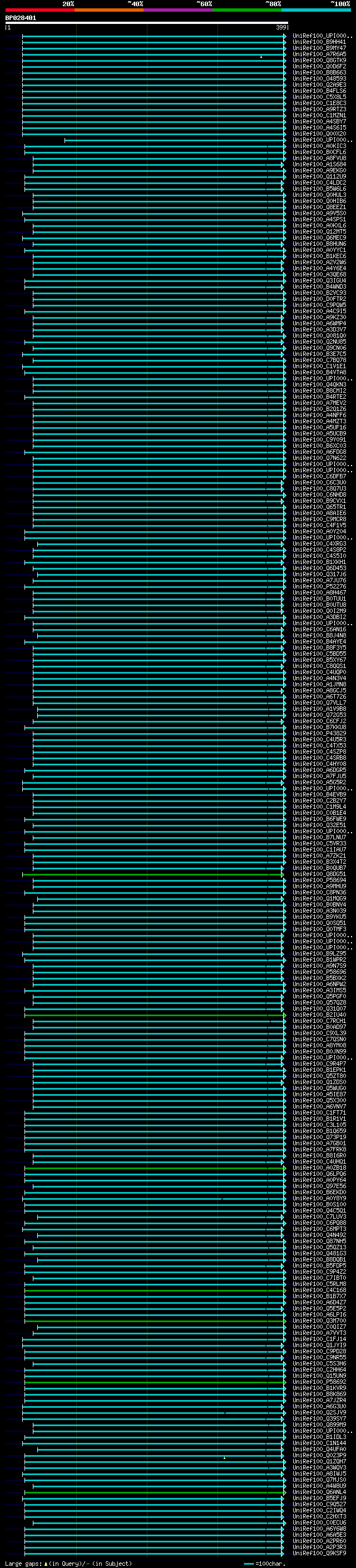356x1568 pixels.
Task: Select the UniRef100_C1E8C3 label
Action: coord(319,103)
